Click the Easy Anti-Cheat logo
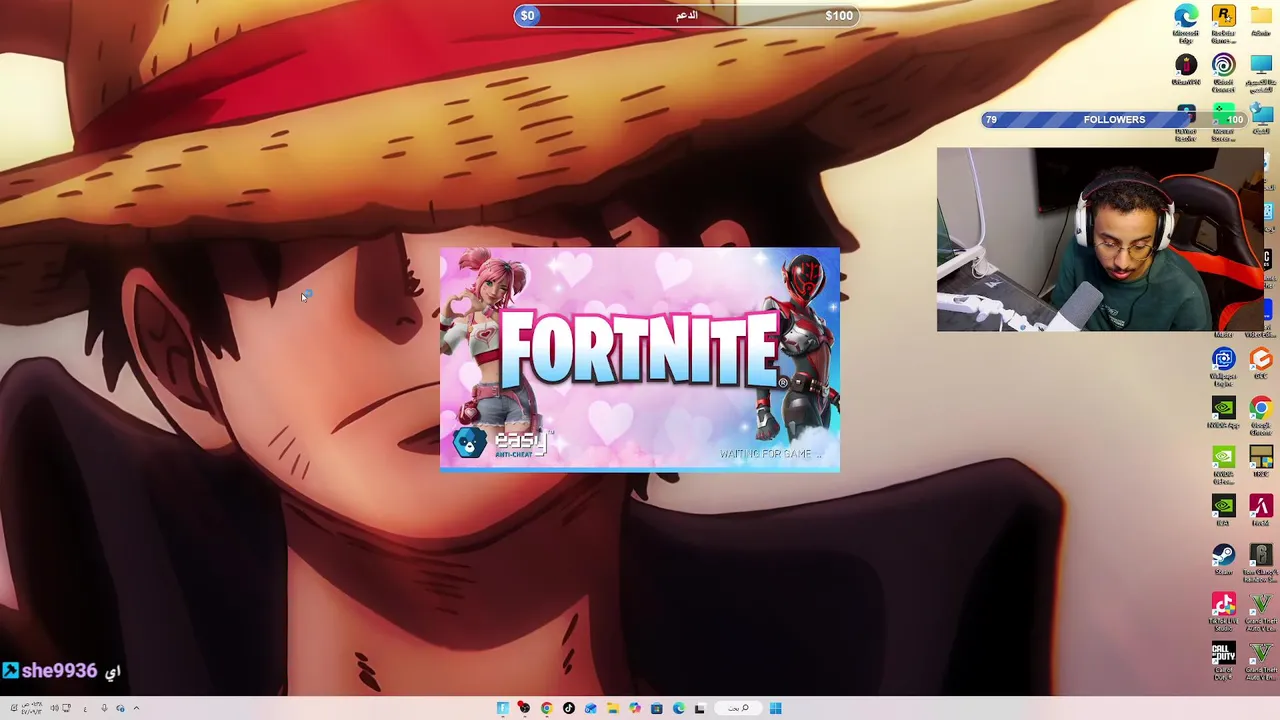This screenshot has height=720, width=1280. [x=500, y=443]
